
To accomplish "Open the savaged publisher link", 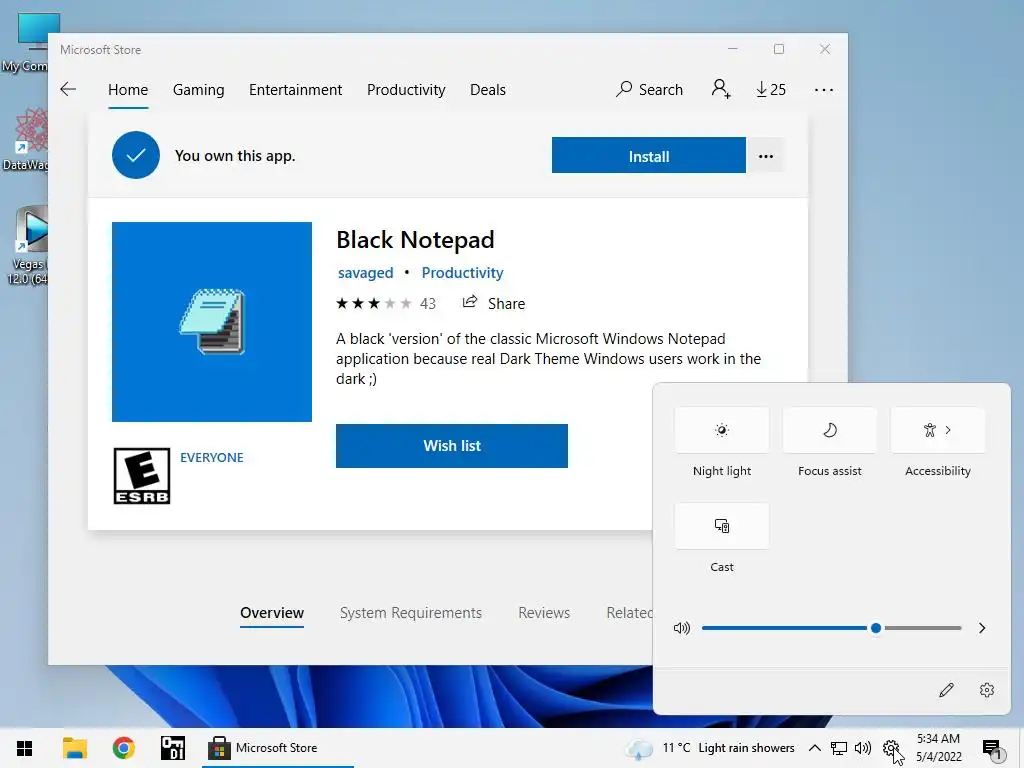I will click(366, 273).
